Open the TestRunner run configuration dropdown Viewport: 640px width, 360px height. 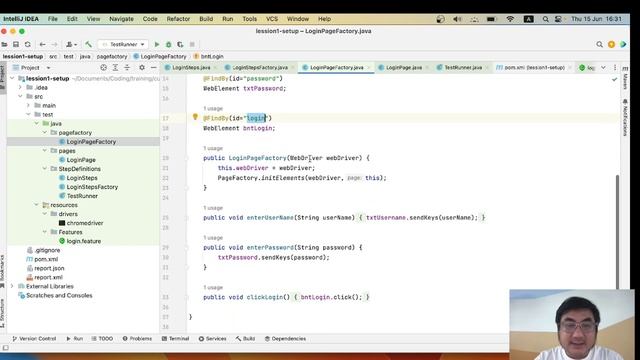pyautogui.click(x=122, y=44)
